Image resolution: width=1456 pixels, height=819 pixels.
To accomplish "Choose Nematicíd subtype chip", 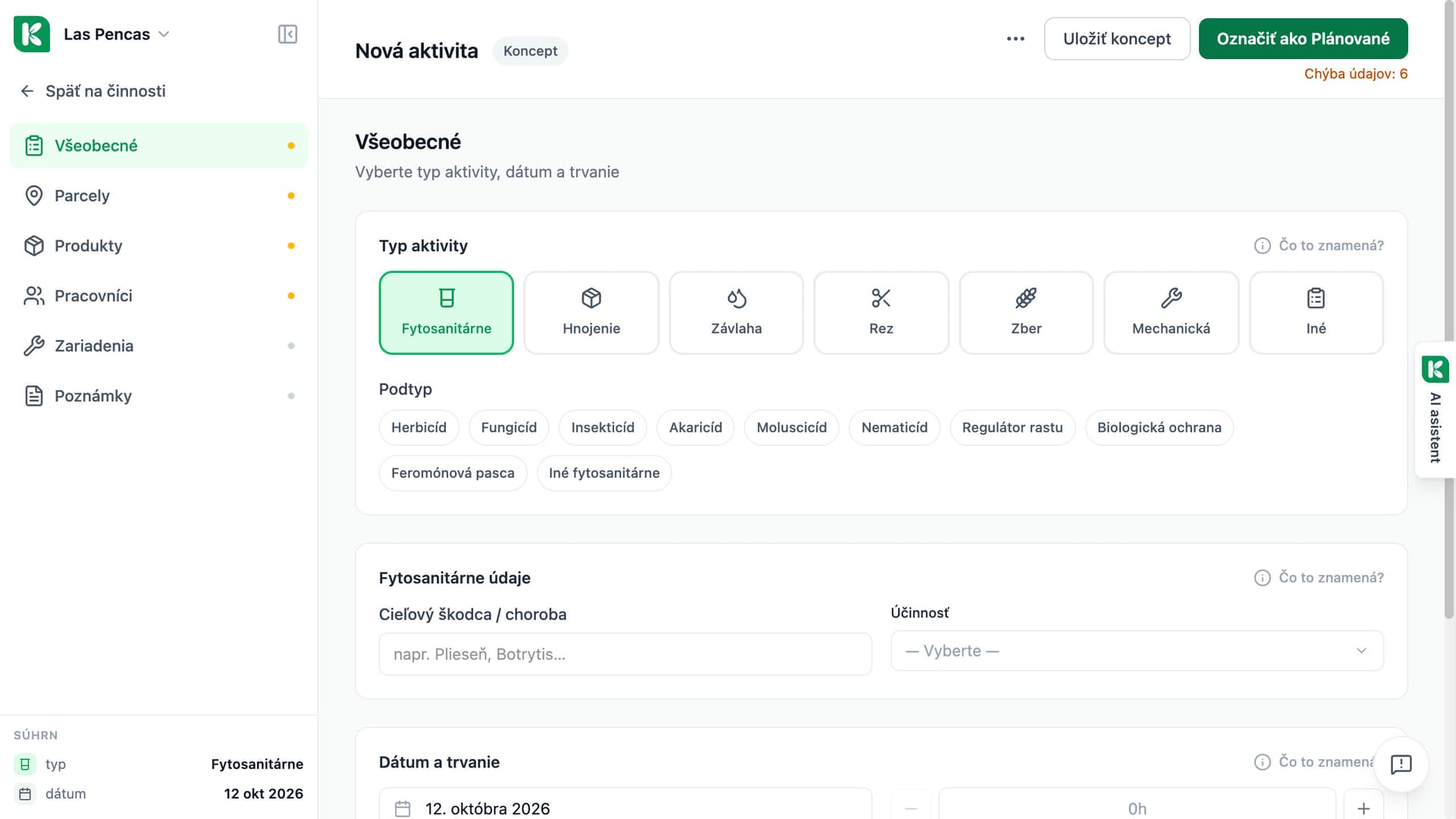I will (x=894, y=428).
